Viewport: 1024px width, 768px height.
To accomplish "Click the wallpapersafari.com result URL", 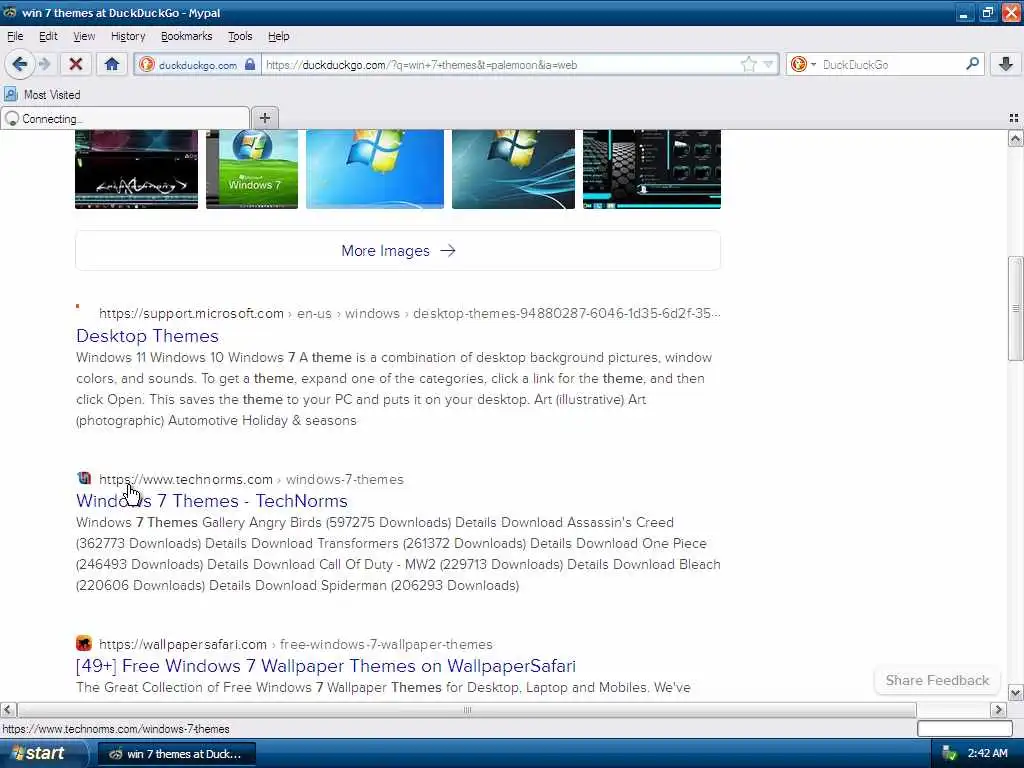I will click(x=296, y=645).
